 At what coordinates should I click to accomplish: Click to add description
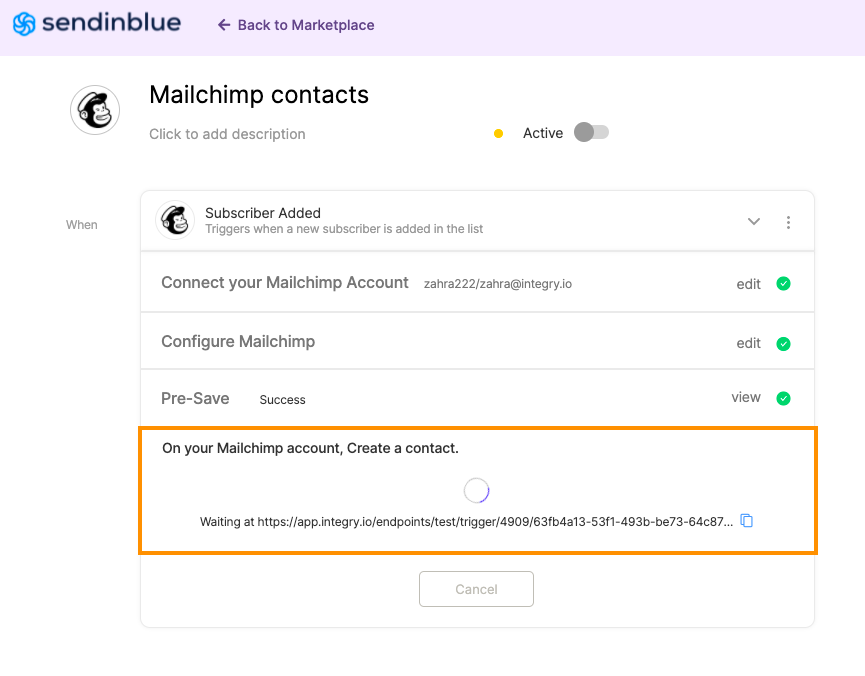pyautogui.click(x=227, y=134)
